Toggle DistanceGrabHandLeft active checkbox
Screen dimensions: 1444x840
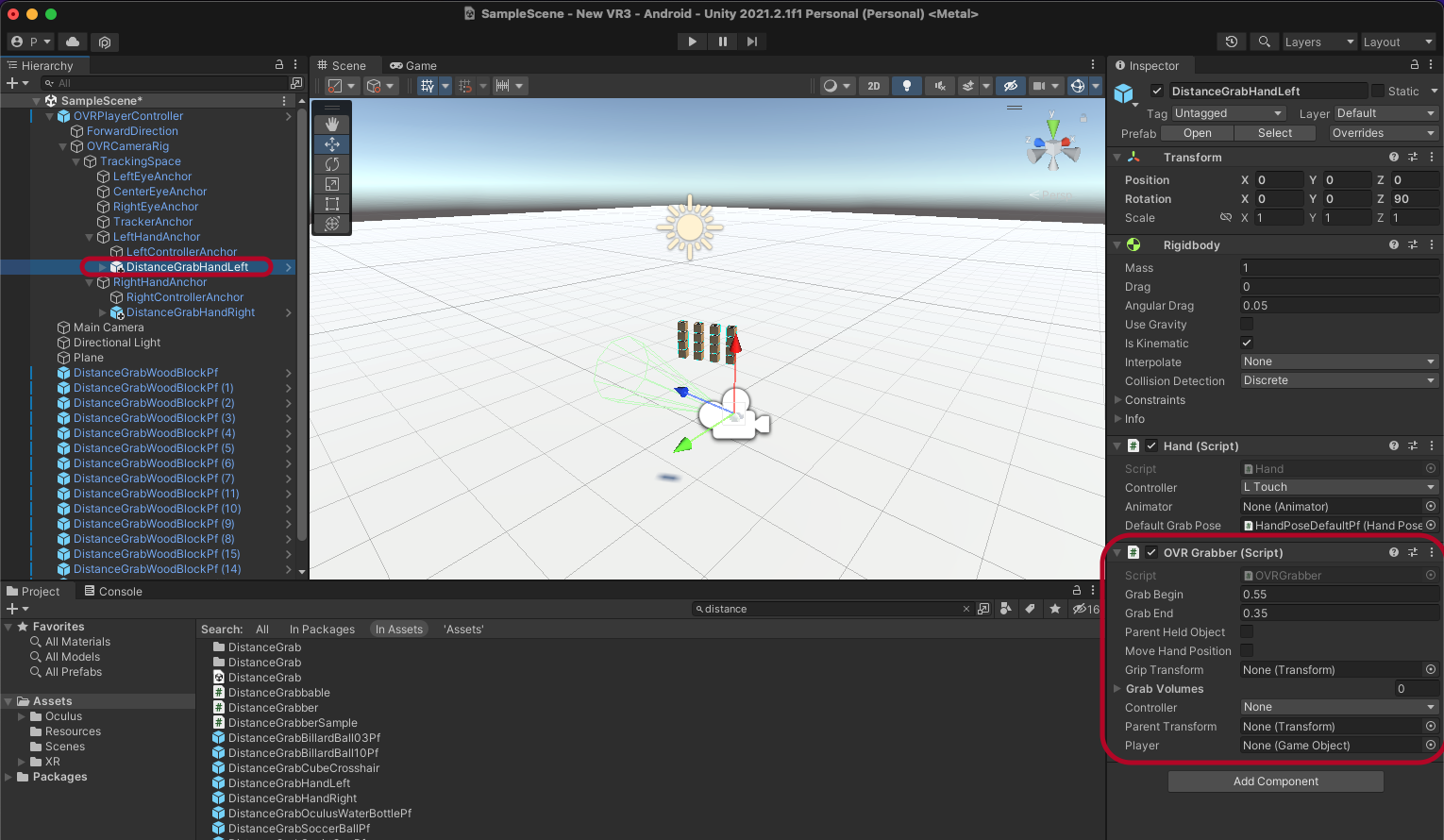[1157, 91]
